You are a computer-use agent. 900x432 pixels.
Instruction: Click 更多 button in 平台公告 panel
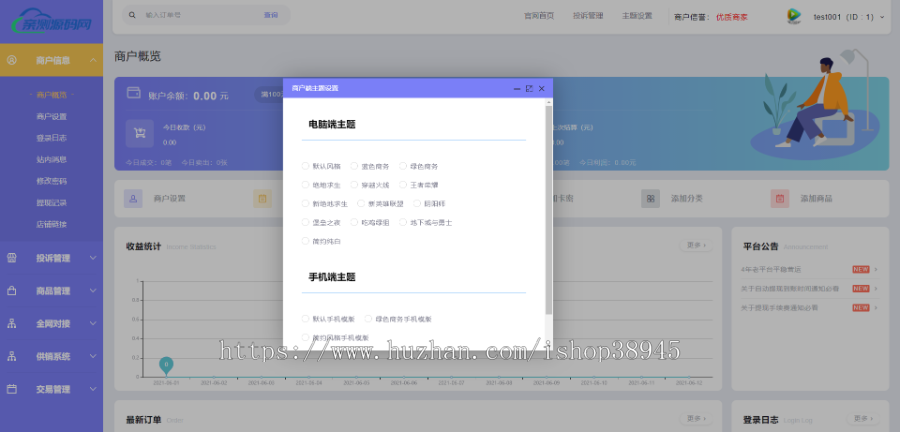click(862, 245)
